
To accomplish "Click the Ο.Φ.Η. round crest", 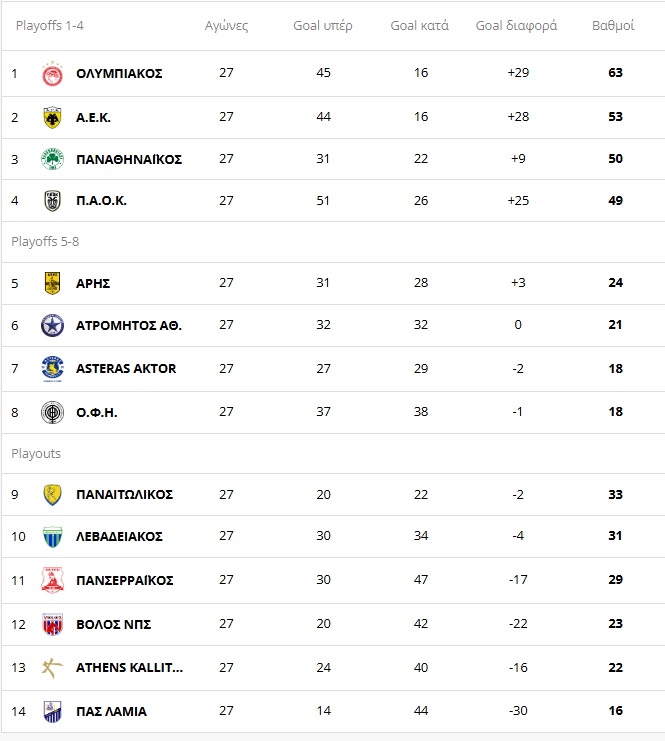I will [52, 412].
